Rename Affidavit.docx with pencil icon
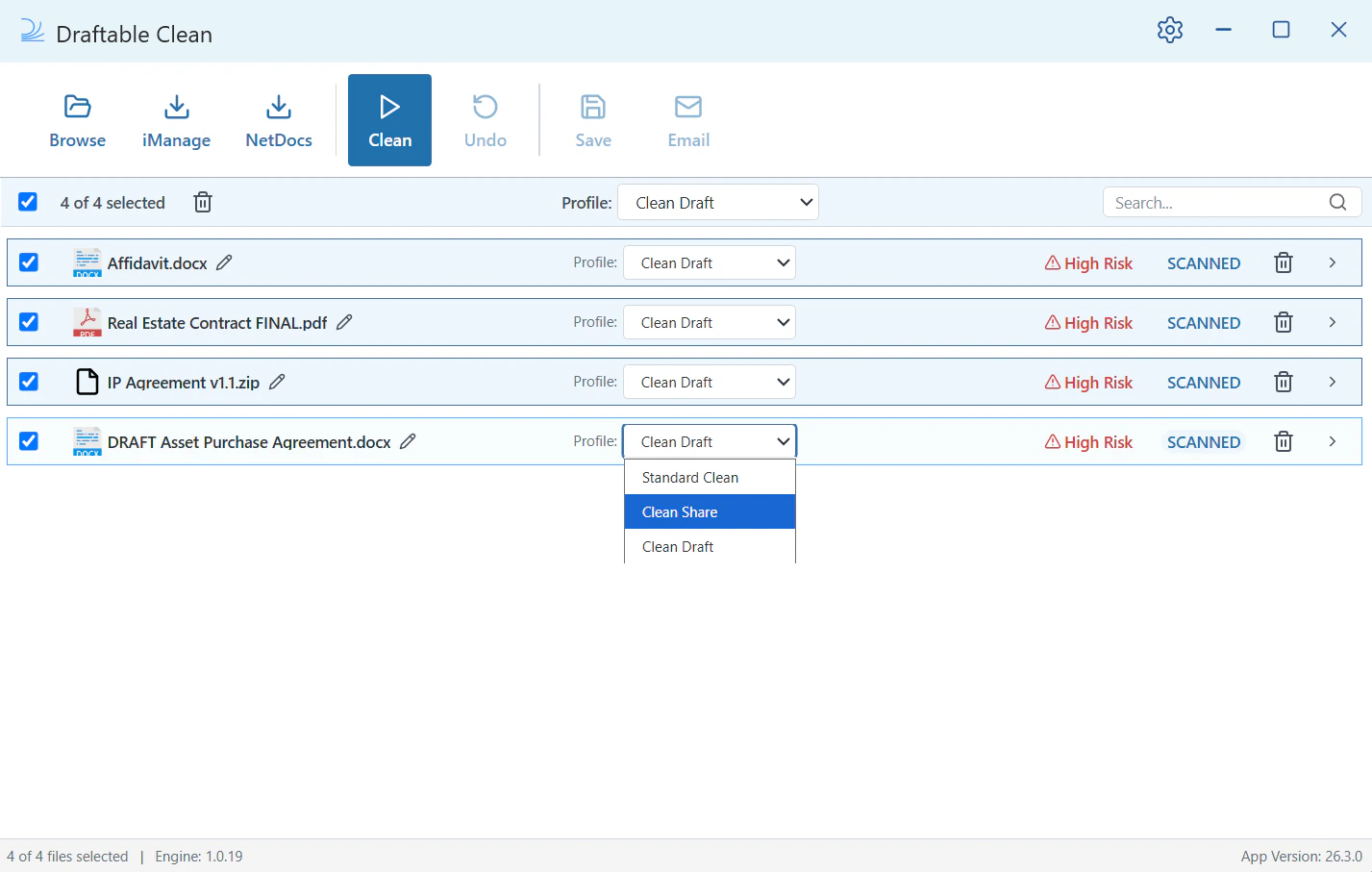 [x=224, y=262]
